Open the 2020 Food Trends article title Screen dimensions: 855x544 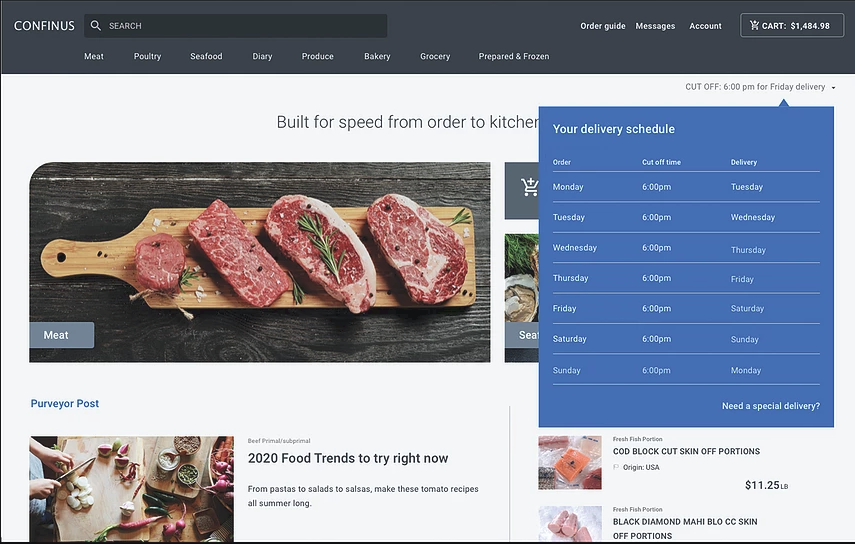[348, 458]
